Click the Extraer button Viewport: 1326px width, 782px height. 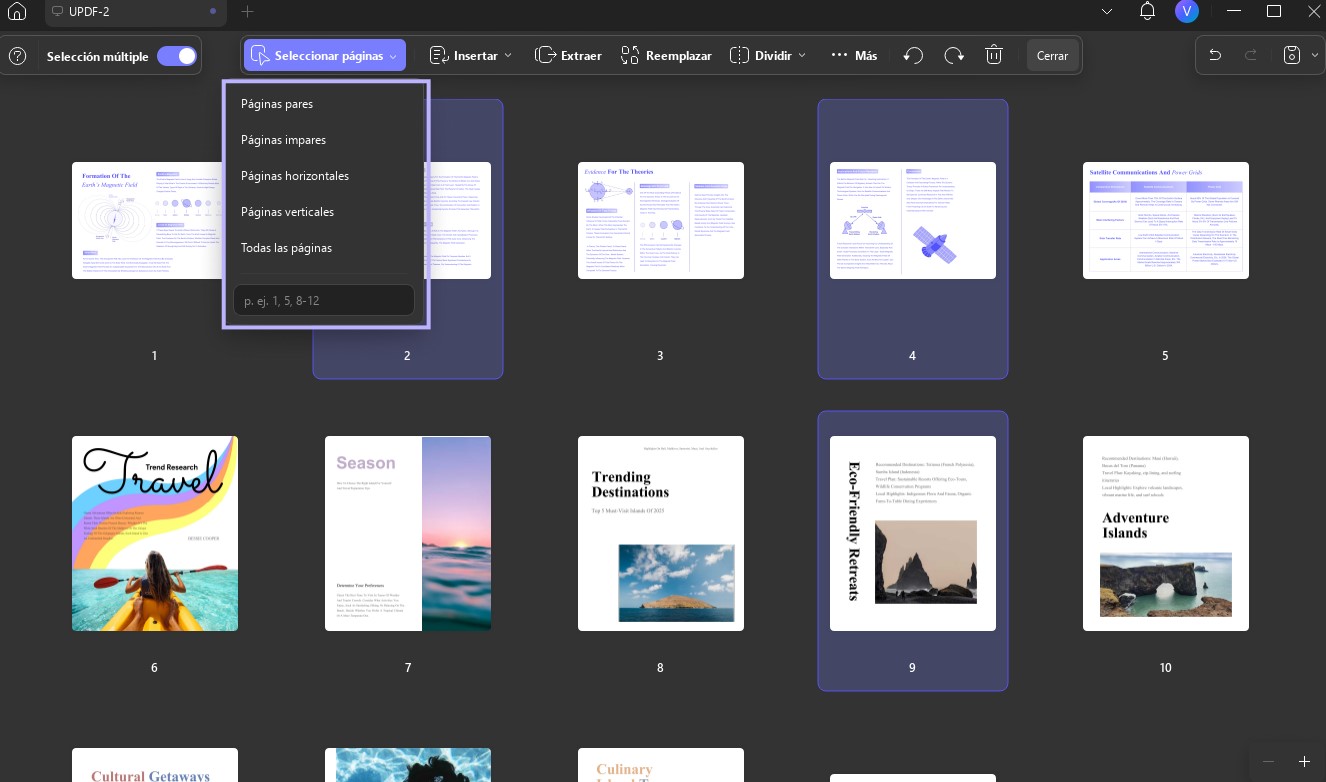(x=568, y=56)
